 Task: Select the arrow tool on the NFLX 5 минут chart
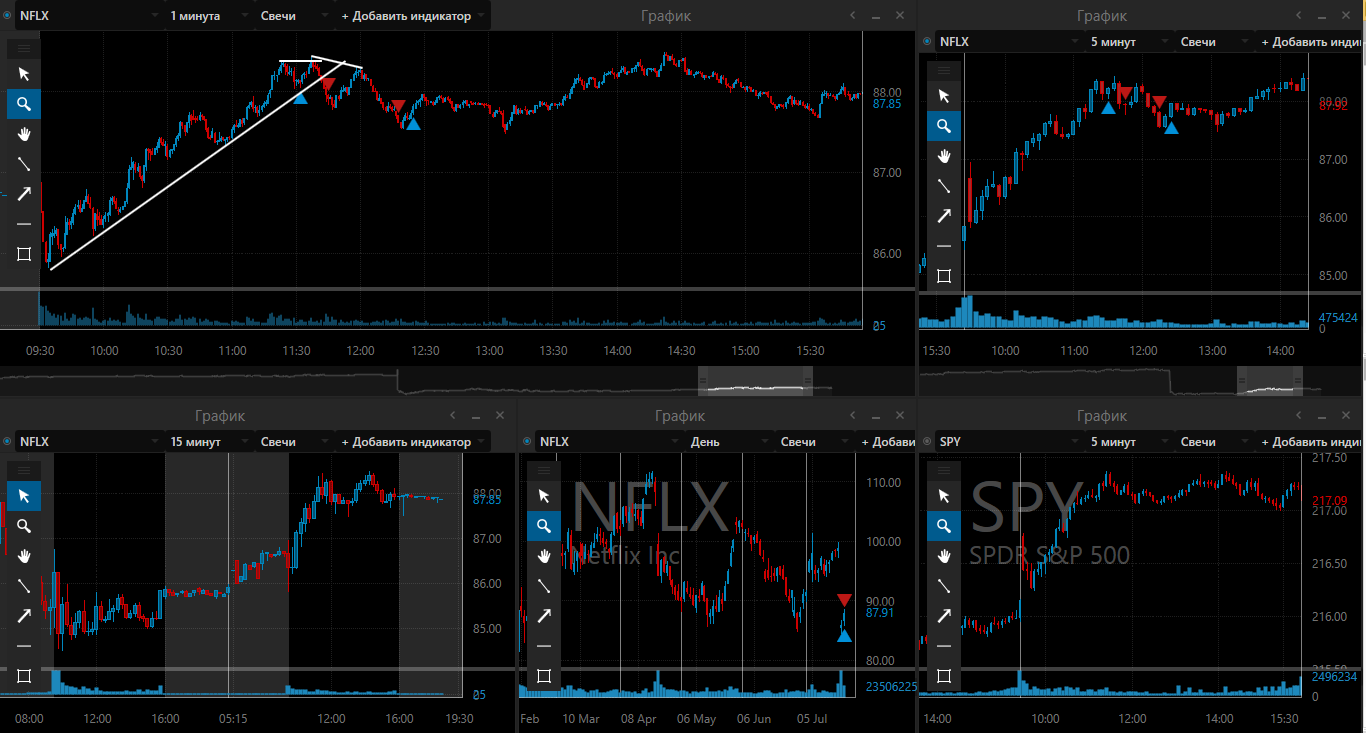coord(944,216)
